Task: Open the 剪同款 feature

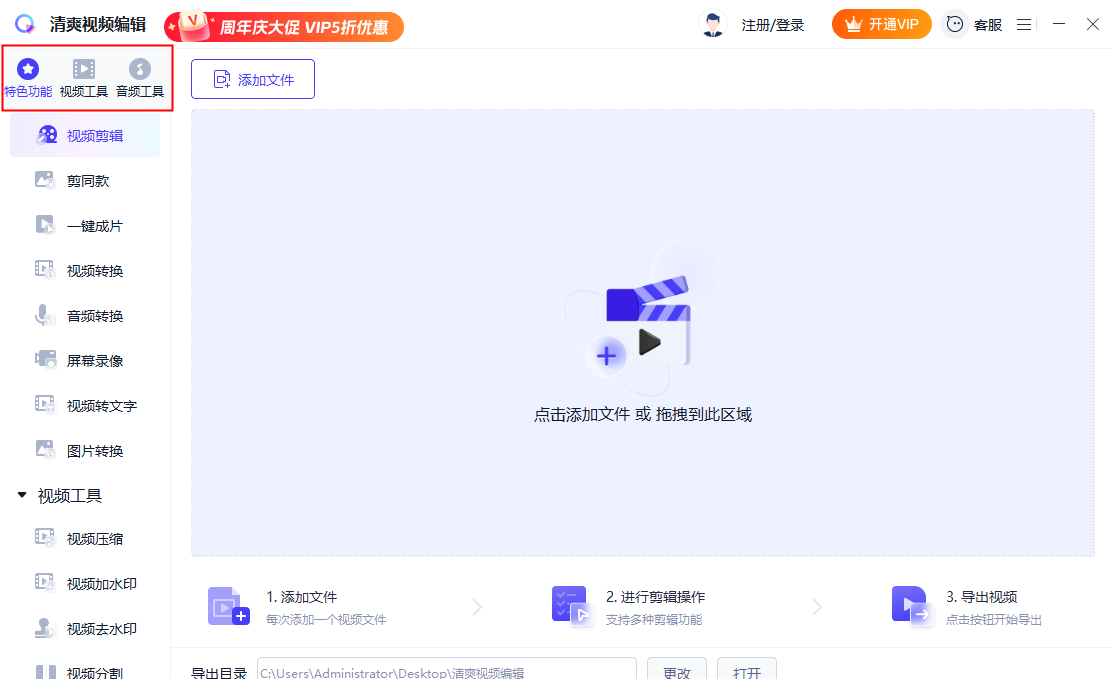Action: [84, 180]
